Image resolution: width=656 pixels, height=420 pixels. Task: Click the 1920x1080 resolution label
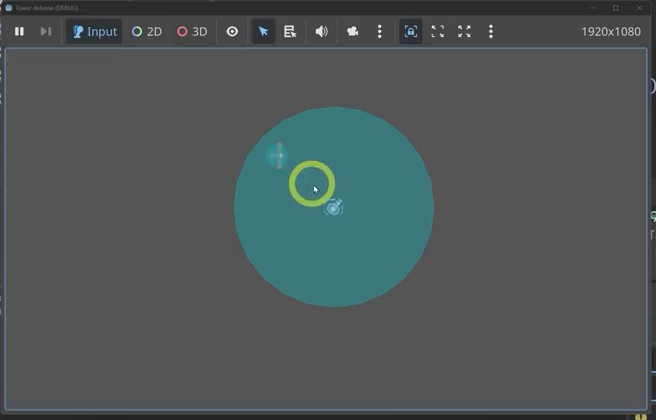point(611,32)
